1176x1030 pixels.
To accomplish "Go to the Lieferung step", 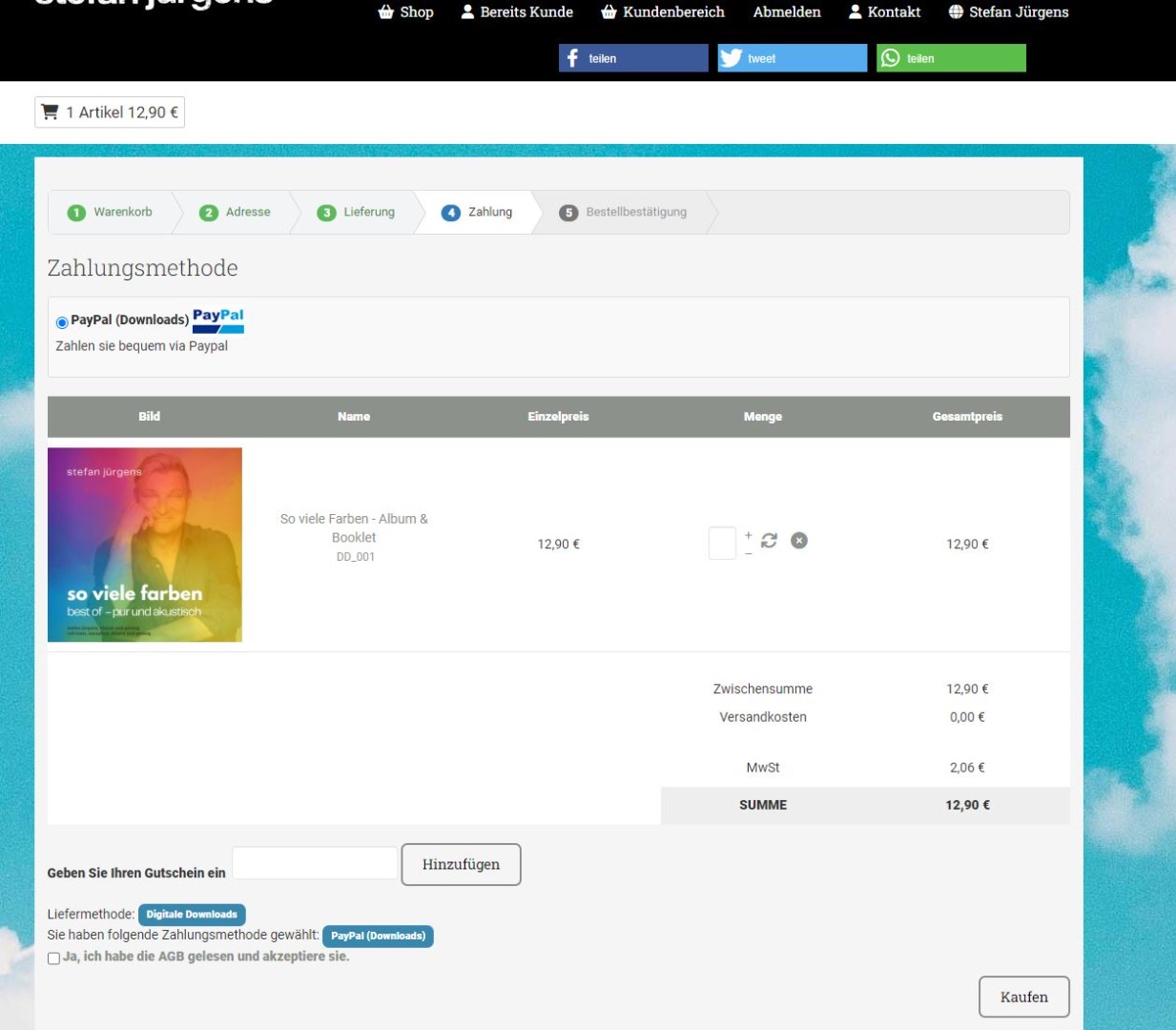I will (x=357, y=213).
